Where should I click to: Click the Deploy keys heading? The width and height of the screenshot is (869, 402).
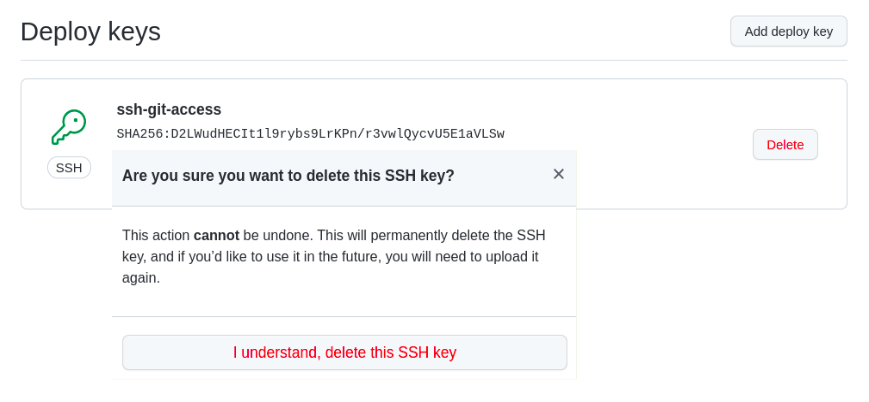pyautogui.click(x=90, y=31)
